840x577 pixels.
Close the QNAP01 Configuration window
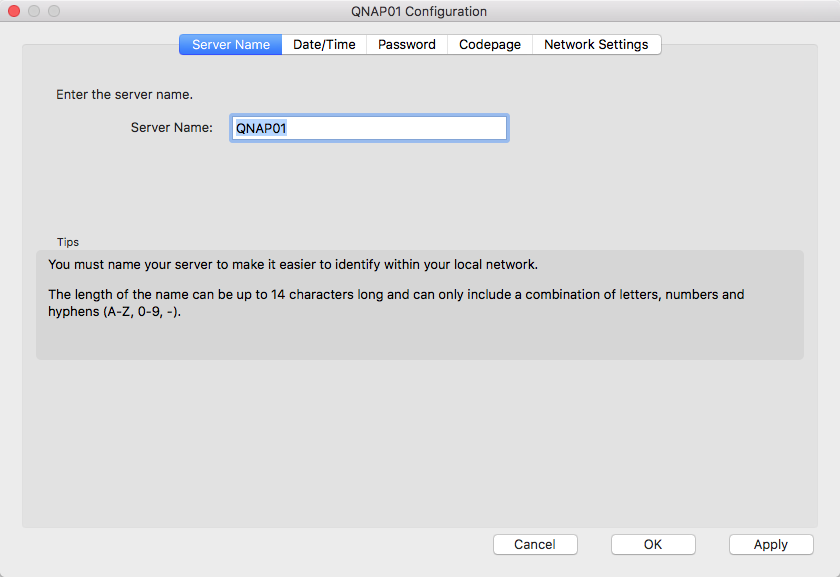click(14, 11)
